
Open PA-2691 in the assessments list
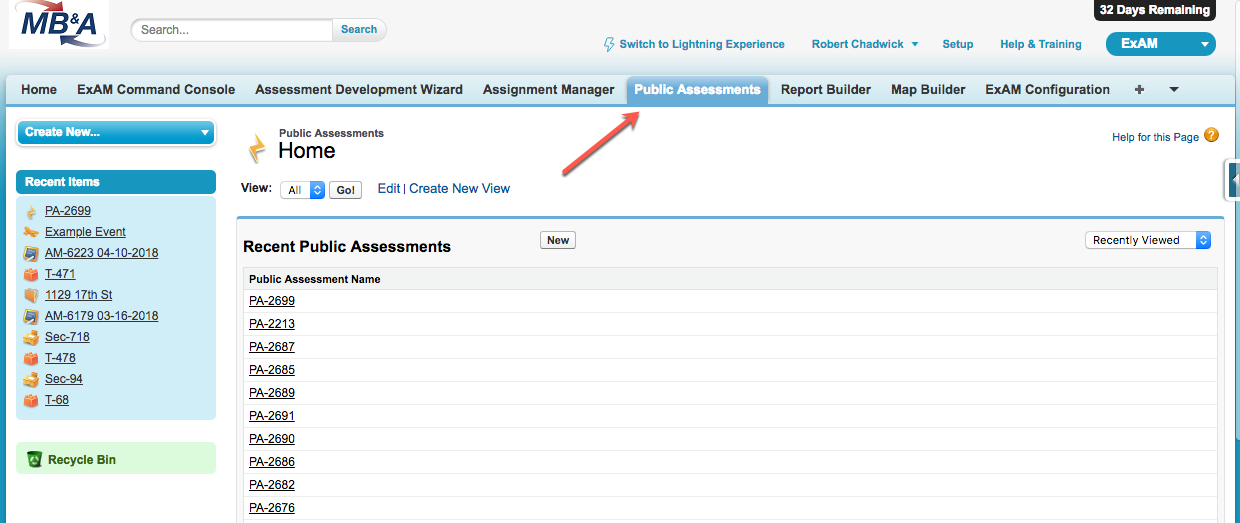click(x=272, y=416)
